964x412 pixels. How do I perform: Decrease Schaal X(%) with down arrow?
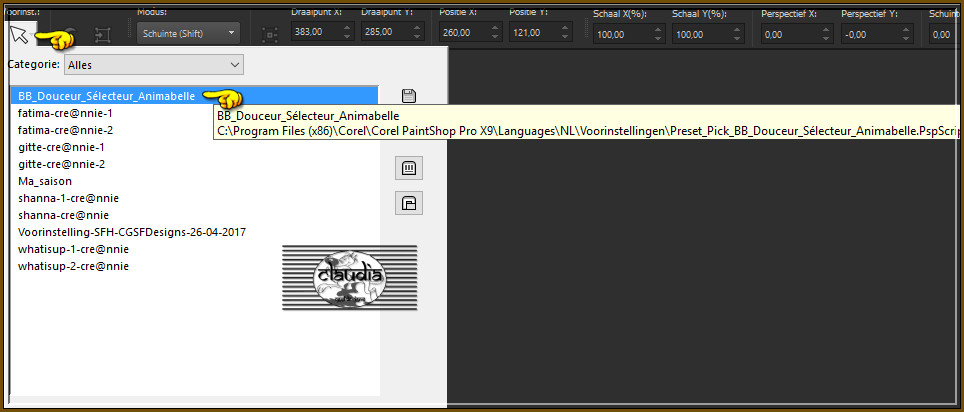point(658,39)
